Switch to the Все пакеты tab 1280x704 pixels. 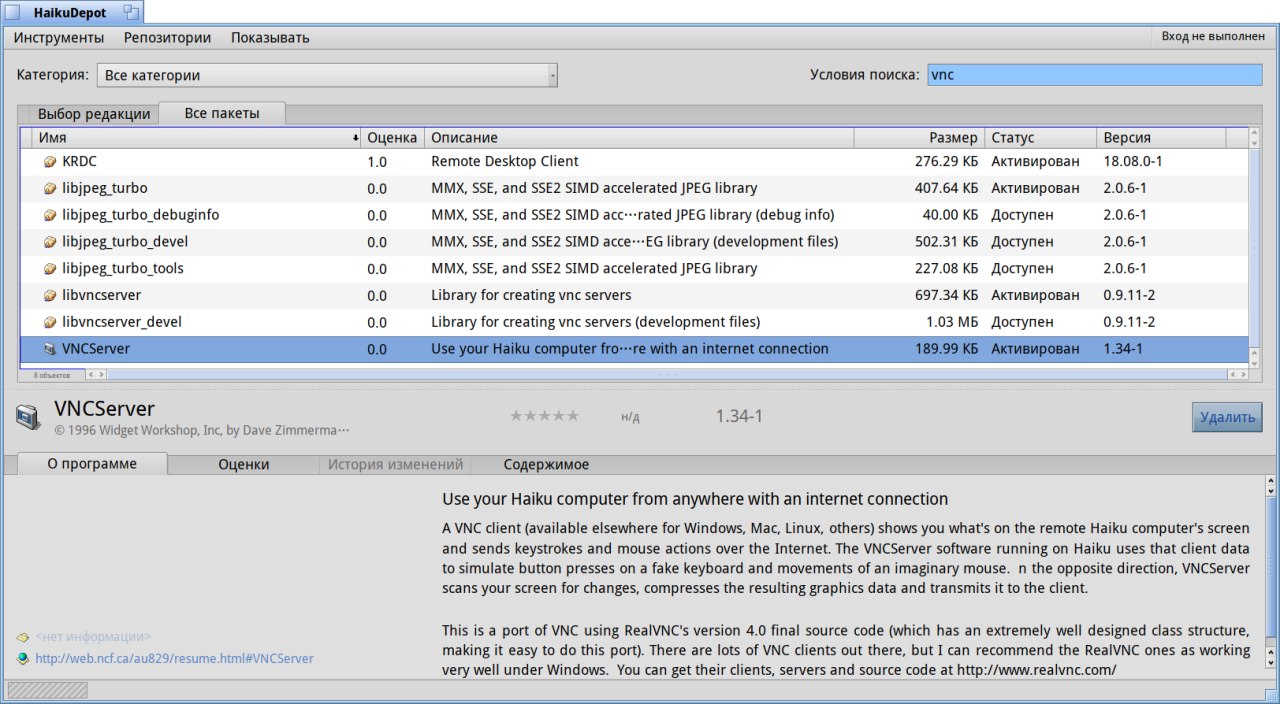222,113
